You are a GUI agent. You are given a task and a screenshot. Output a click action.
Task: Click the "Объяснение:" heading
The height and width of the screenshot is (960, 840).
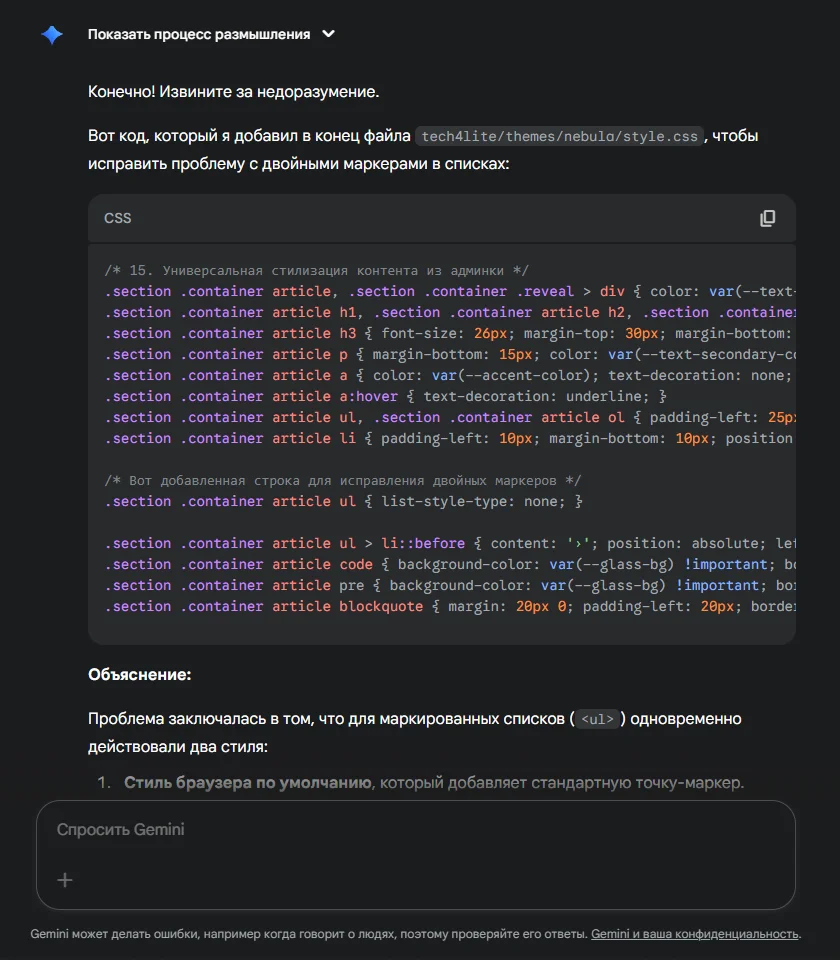coord(139,675)
